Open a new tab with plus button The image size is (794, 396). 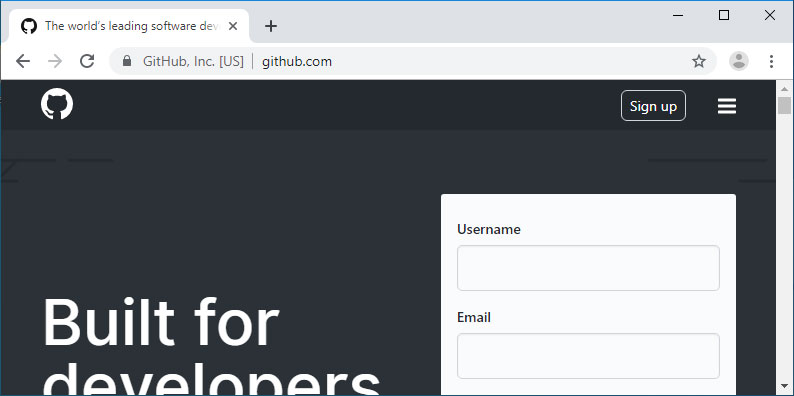click(x=271, y=26)
